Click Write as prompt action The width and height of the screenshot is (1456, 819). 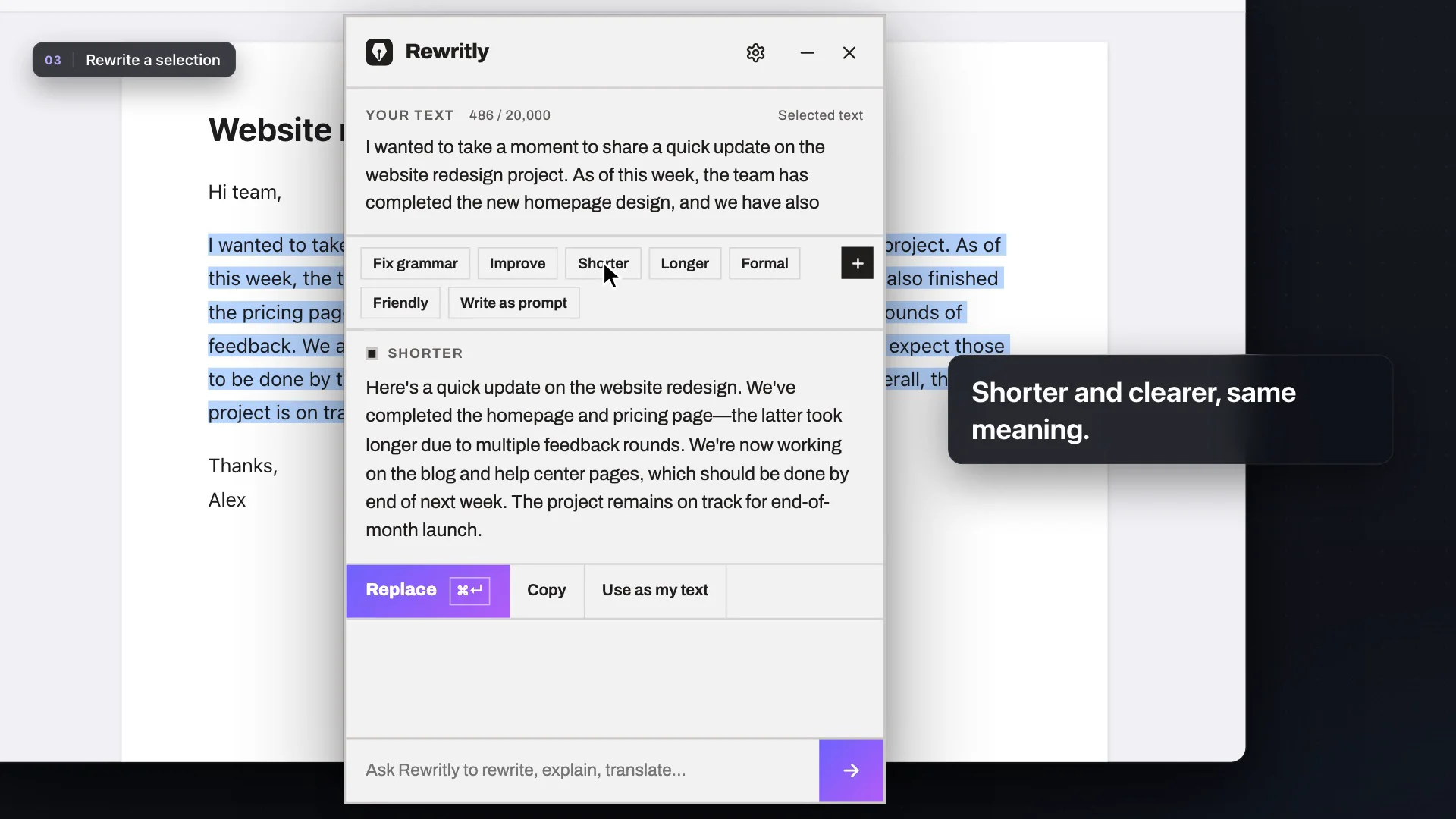[513, 303]
